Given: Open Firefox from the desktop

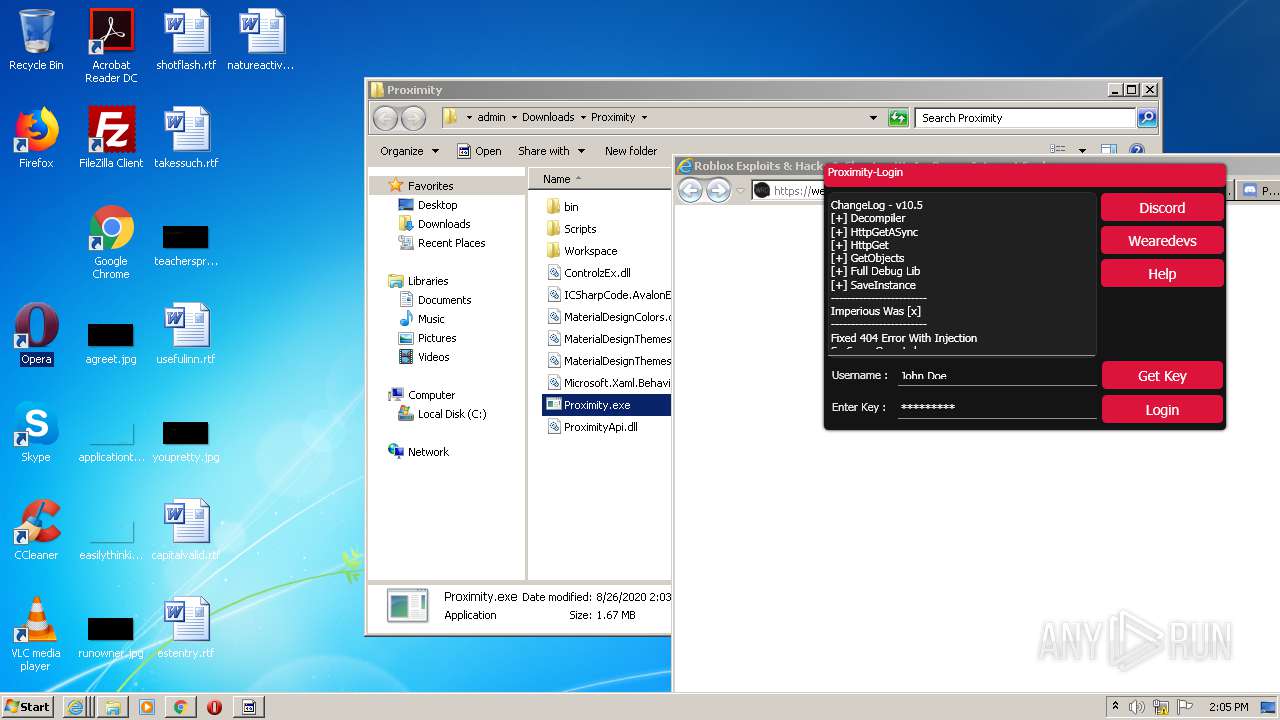Looking at the screenshot, I should point(36,138).
